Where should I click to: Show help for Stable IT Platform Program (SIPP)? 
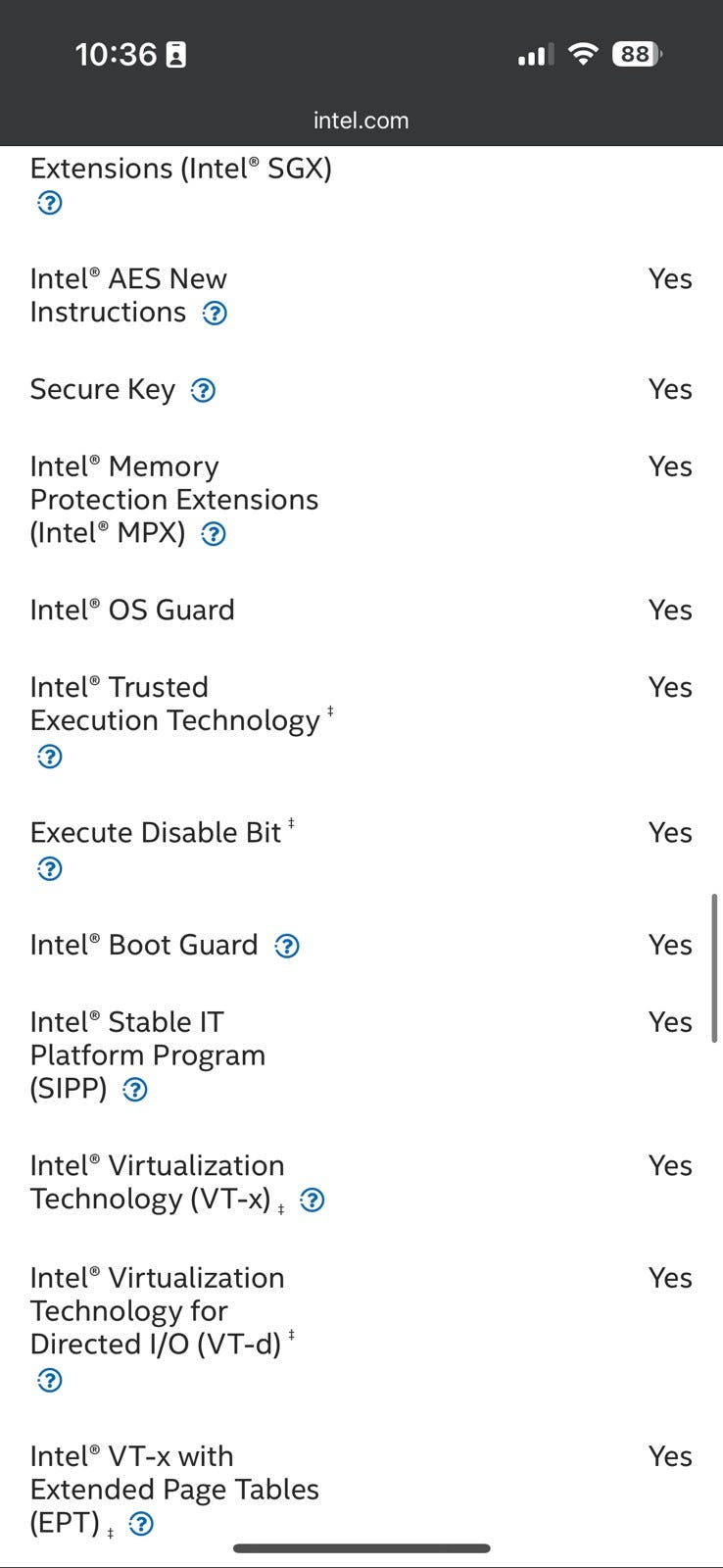(135, 1090)
